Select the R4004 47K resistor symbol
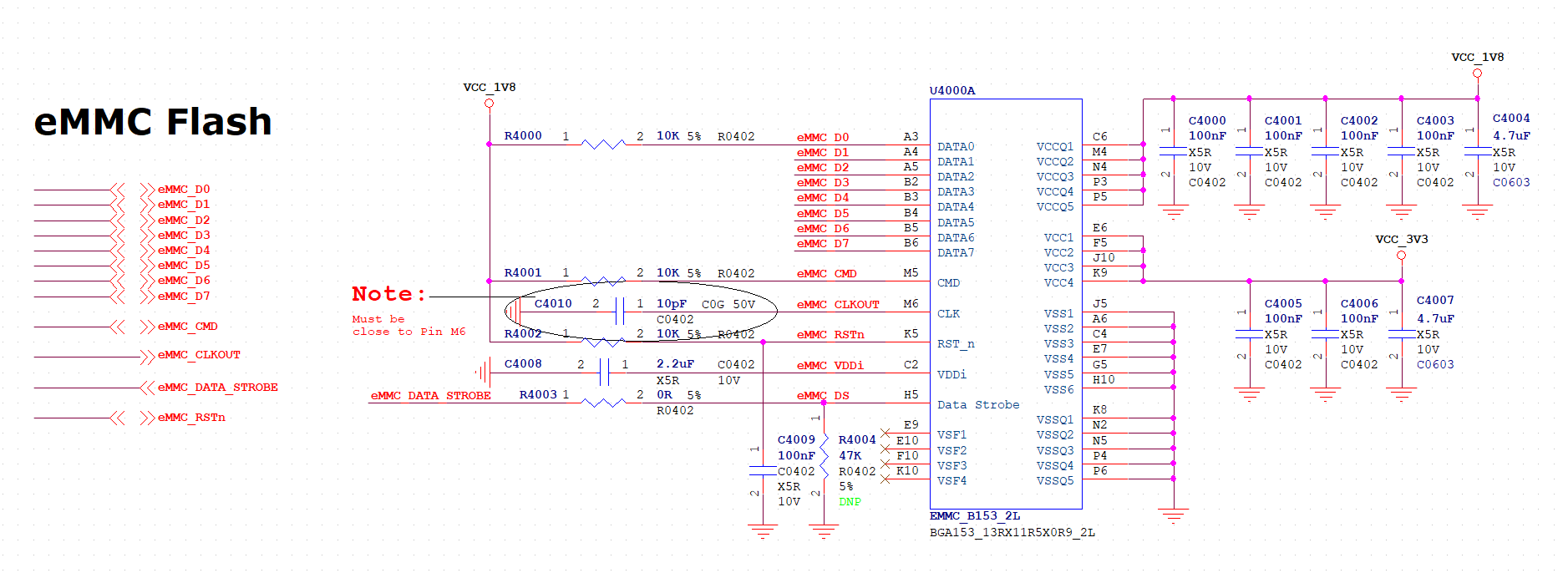Image resolution: width=1568 pixels, height=573 pixels. [824, 457]
